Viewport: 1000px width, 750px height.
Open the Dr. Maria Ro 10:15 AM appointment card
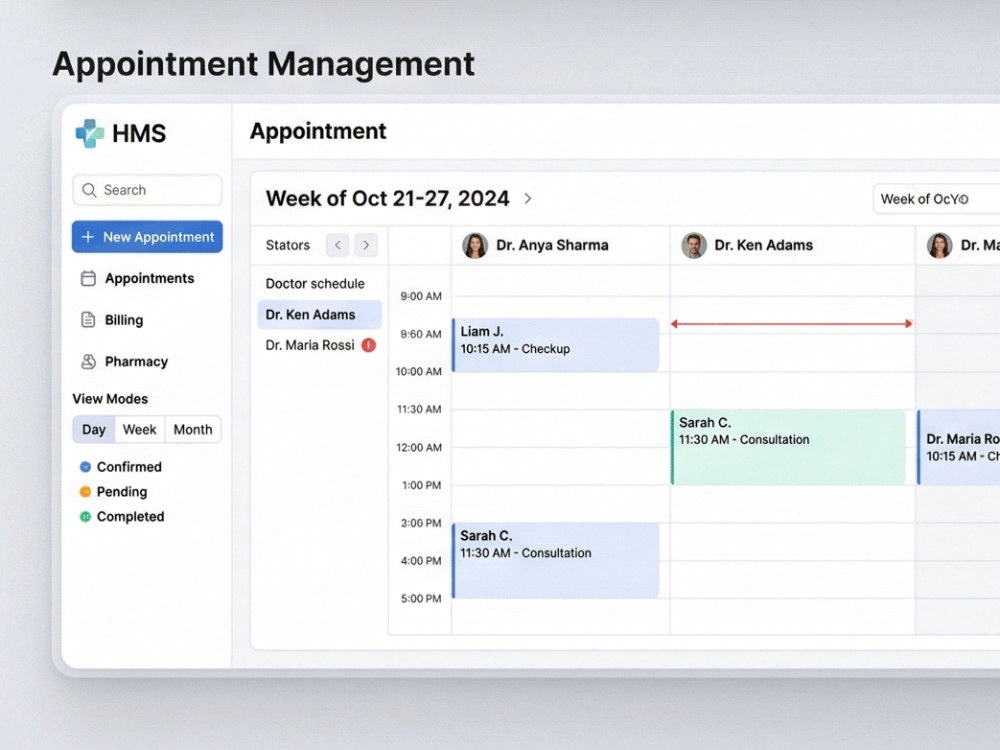(959, 447)
